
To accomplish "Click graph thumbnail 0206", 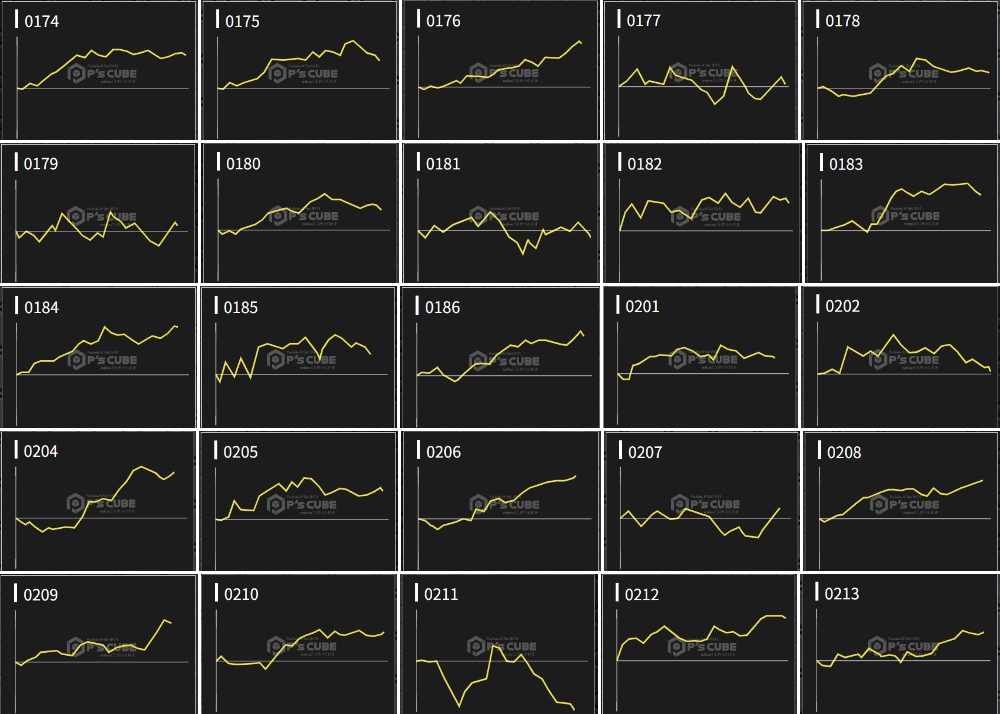I will pyautogui.click(x=499, y=501).
